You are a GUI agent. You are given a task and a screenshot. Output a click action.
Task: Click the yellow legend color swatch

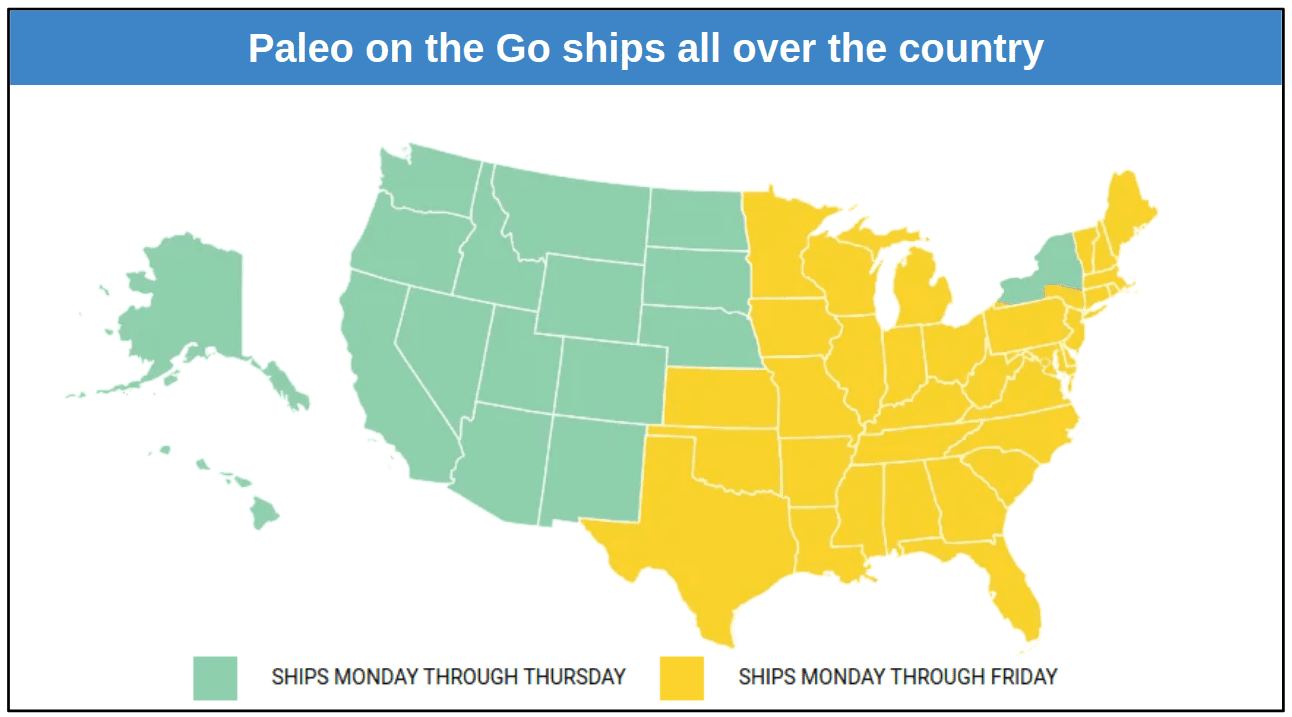(x=682, y=677)
